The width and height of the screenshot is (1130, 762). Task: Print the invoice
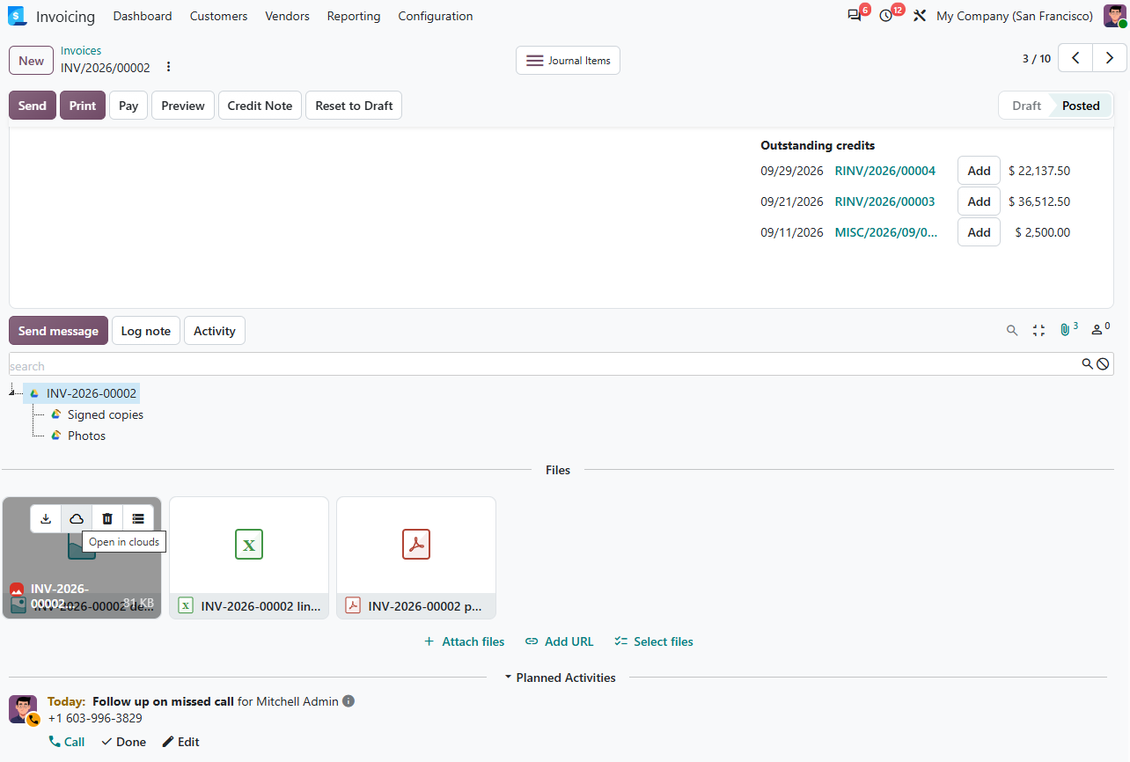coord(82,105)
